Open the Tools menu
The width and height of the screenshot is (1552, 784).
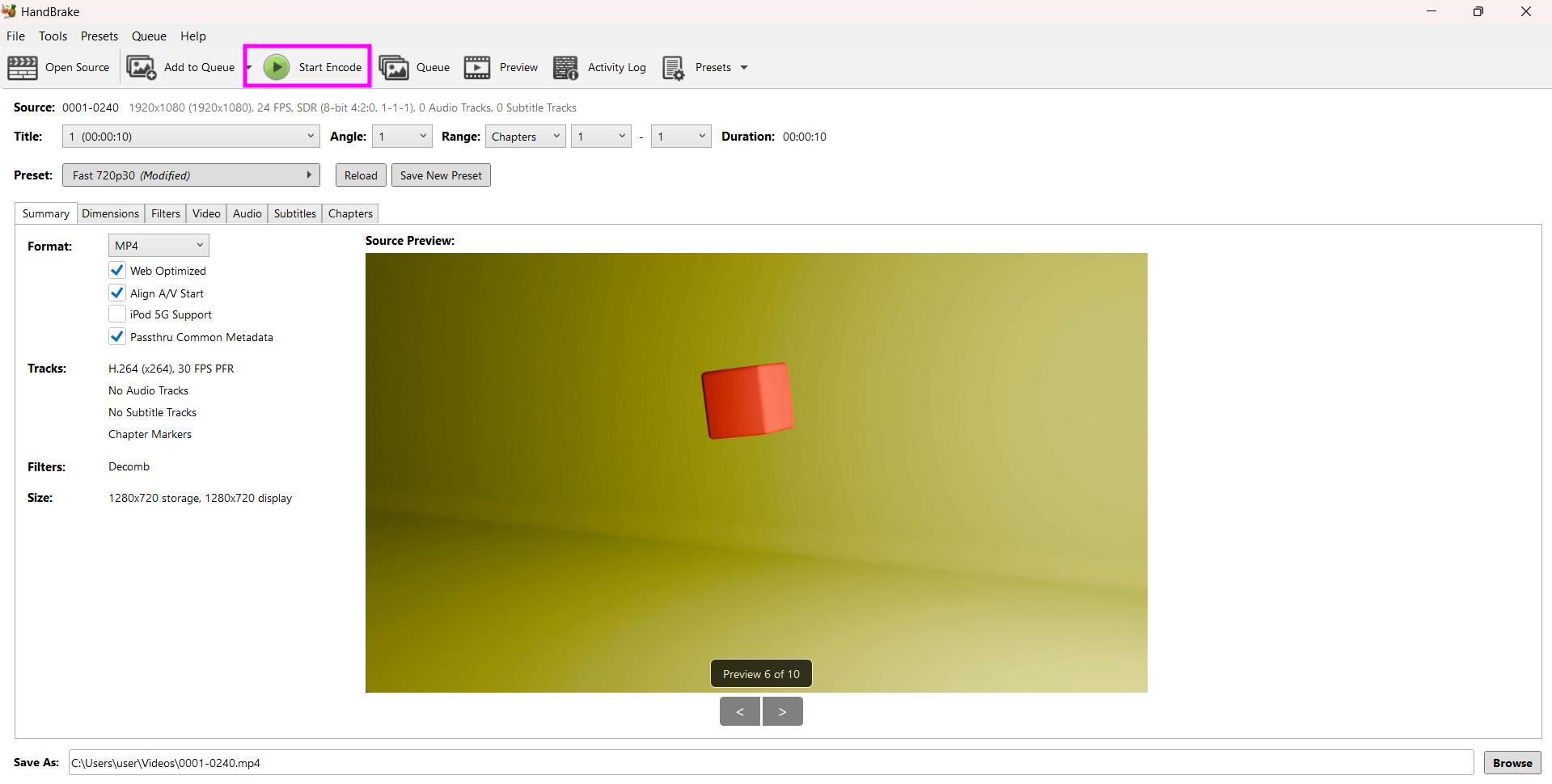pyautogui.click(x=53, y=36)
